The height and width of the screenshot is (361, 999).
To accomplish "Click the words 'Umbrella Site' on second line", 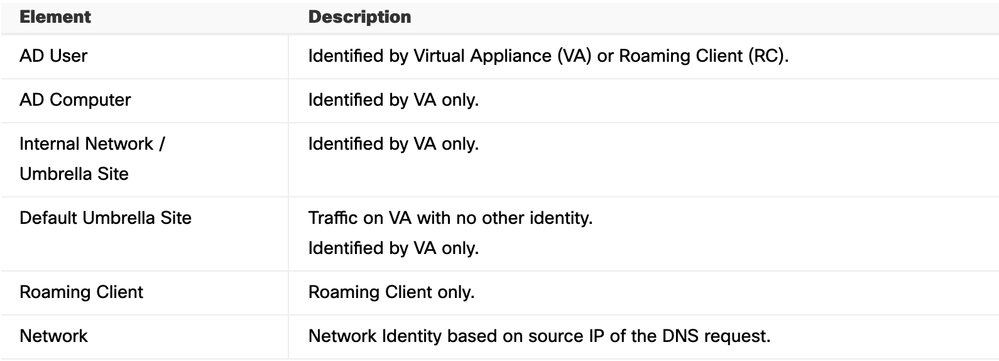I will [x=74, y=174].
